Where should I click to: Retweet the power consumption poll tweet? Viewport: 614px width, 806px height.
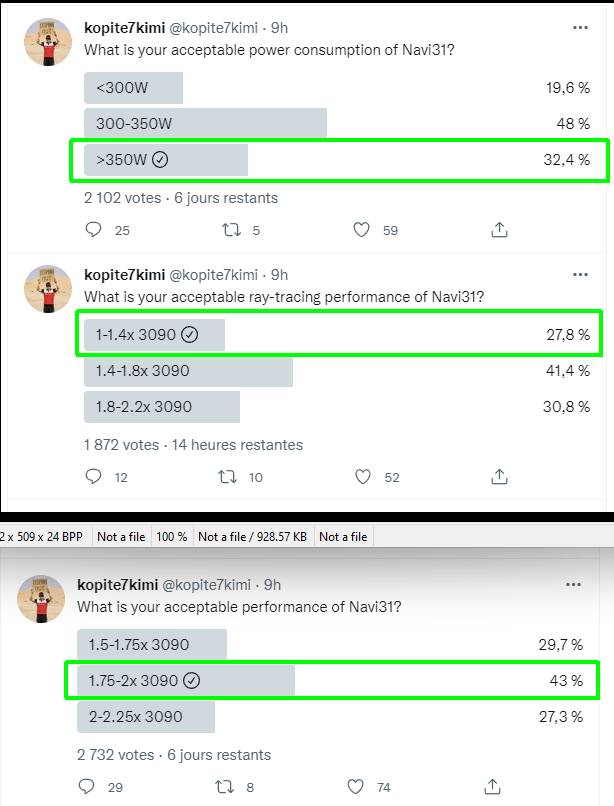pos(229,230)
